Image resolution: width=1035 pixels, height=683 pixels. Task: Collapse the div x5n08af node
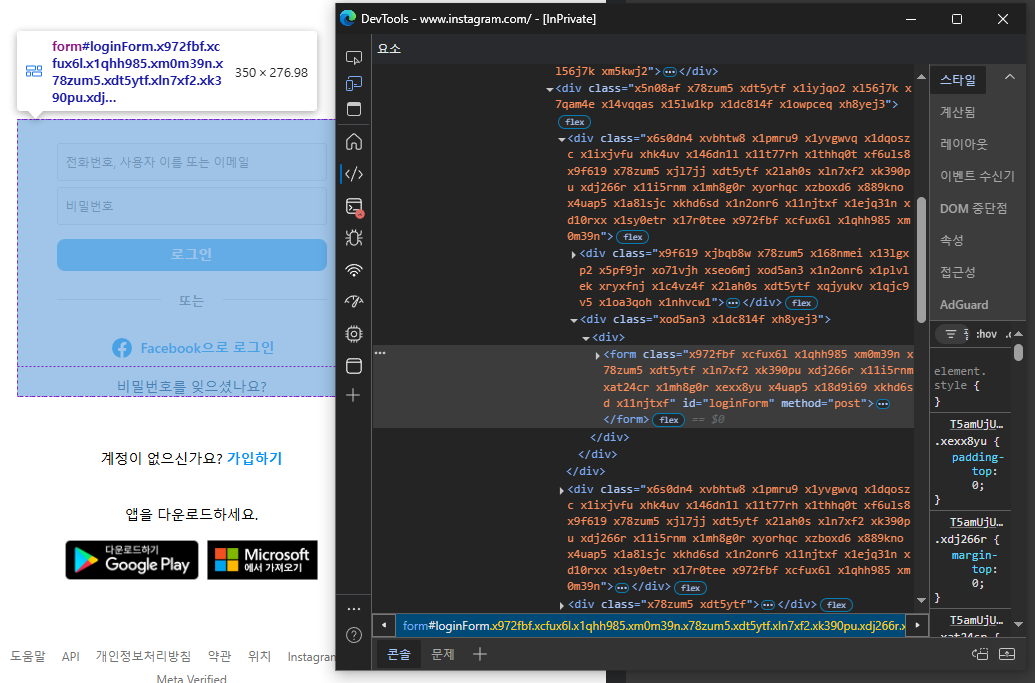point(549,89)
